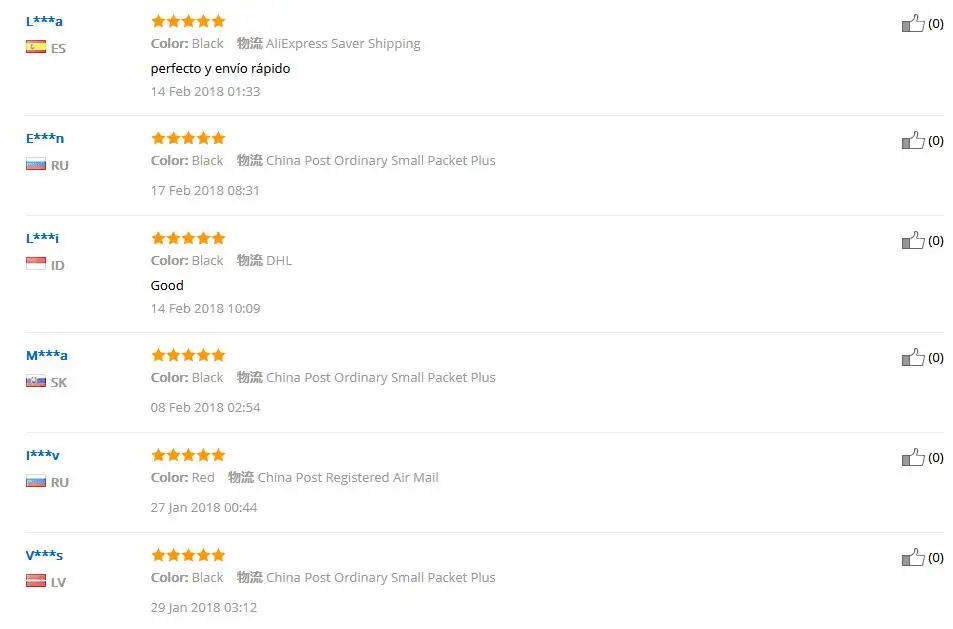Click the Indonesia flag beside ID
Image resolution: width=953 pixels, height=629 pixels.
(36, 264)
